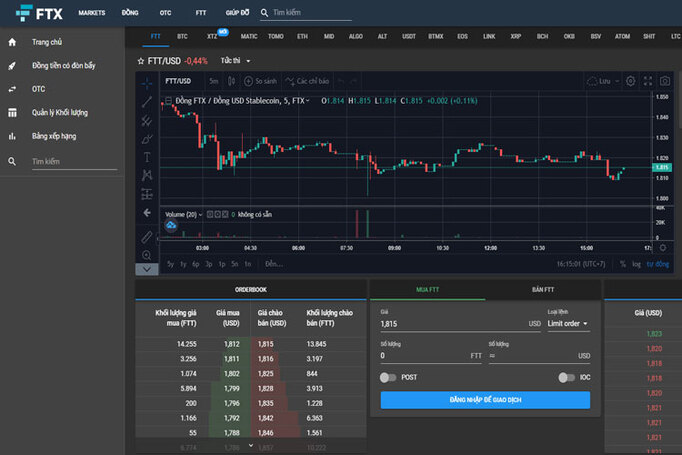Select the pitchfork drawing tool
Screen dimensions: 682x455
pyautogui.click(x=147, y=120)
